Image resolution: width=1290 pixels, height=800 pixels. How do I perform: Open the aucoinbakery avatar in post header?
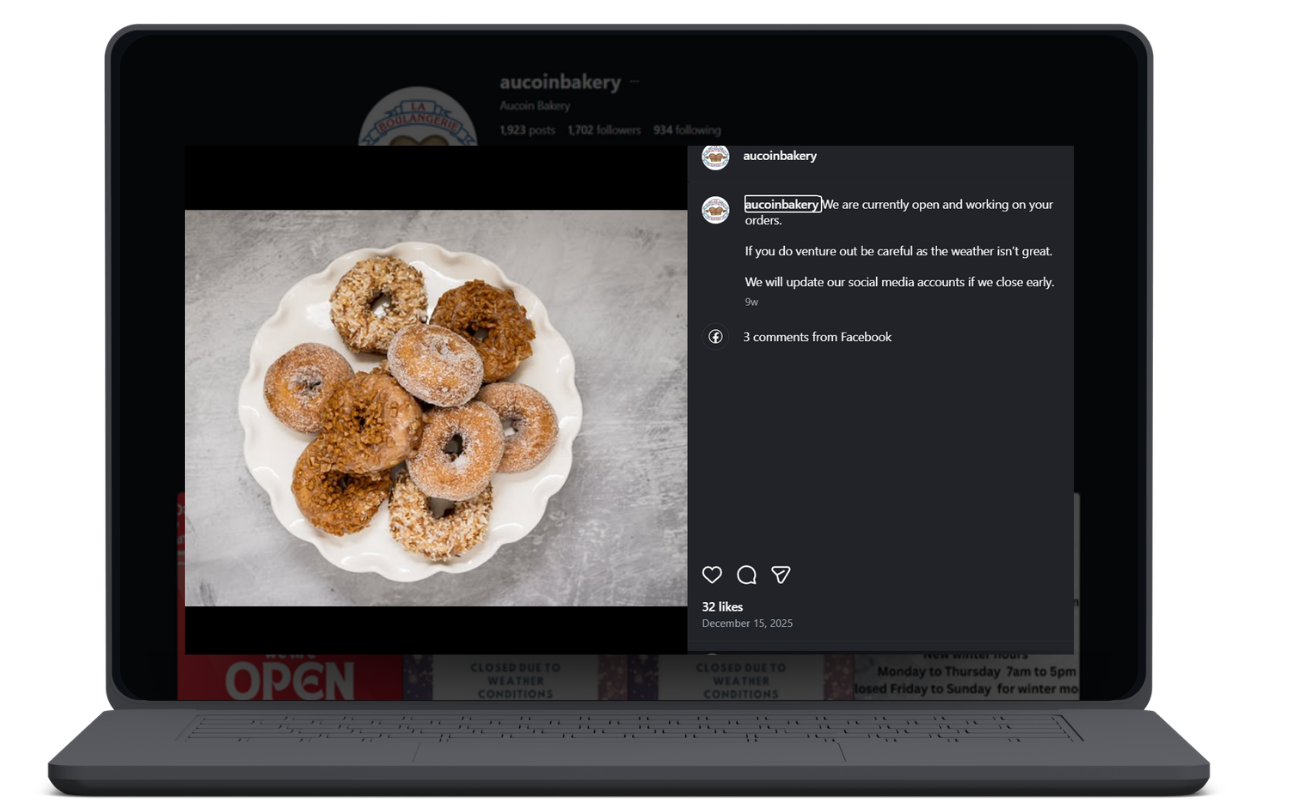(x=715, y=157)
